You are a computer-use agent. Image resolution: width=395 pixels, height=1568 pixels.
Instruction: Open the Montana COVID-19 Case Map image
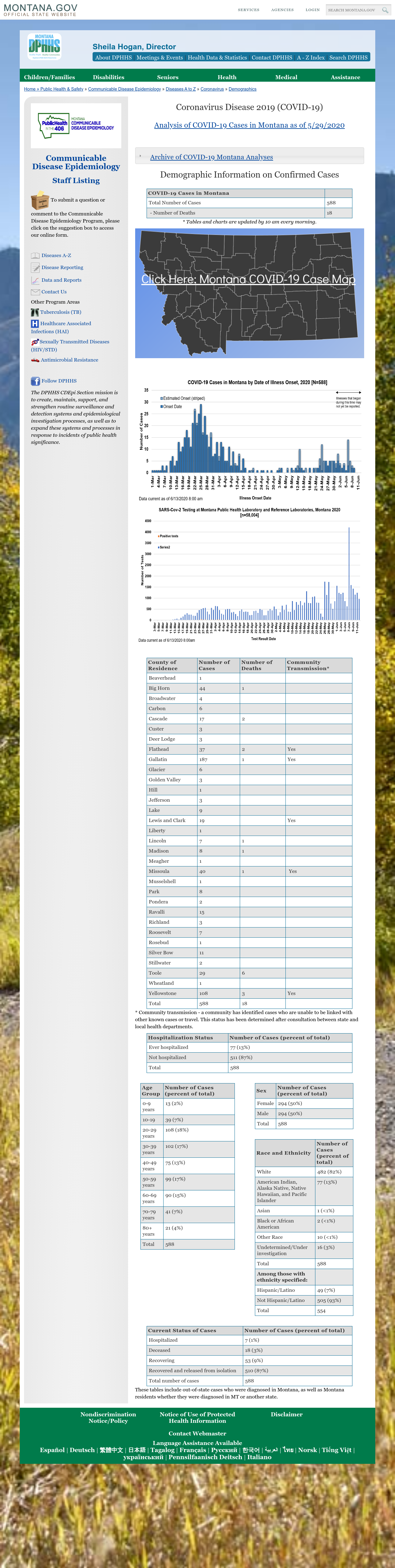(249, 293)
